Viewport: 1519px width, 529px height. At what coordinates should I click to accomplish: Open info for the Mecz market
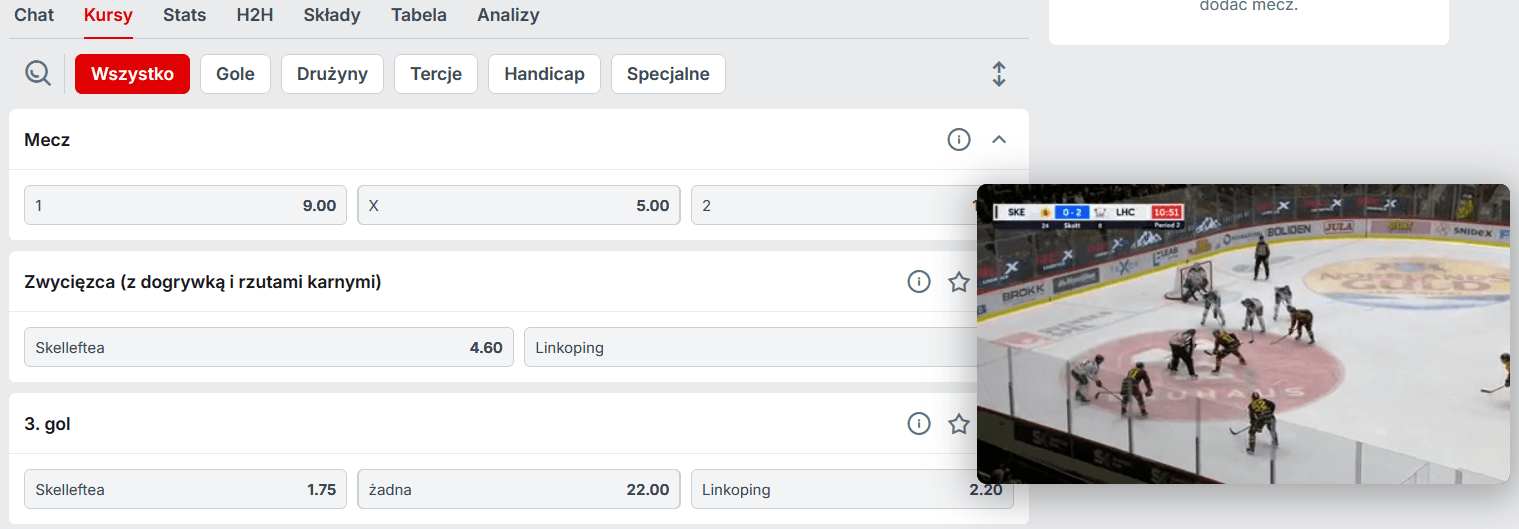959,140
